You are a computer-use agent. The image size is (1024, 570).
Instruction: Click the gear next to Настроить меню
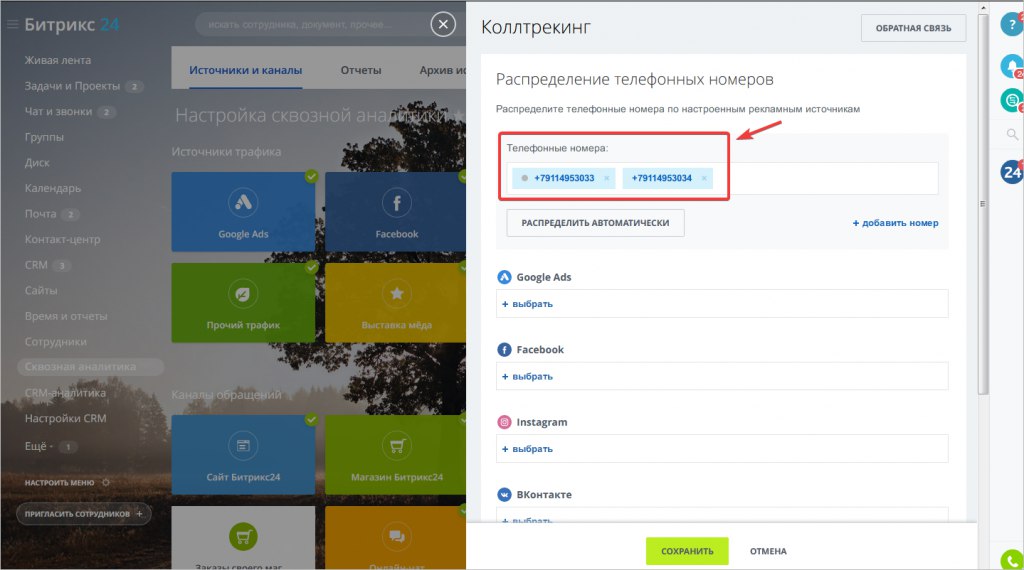(106, 483)
